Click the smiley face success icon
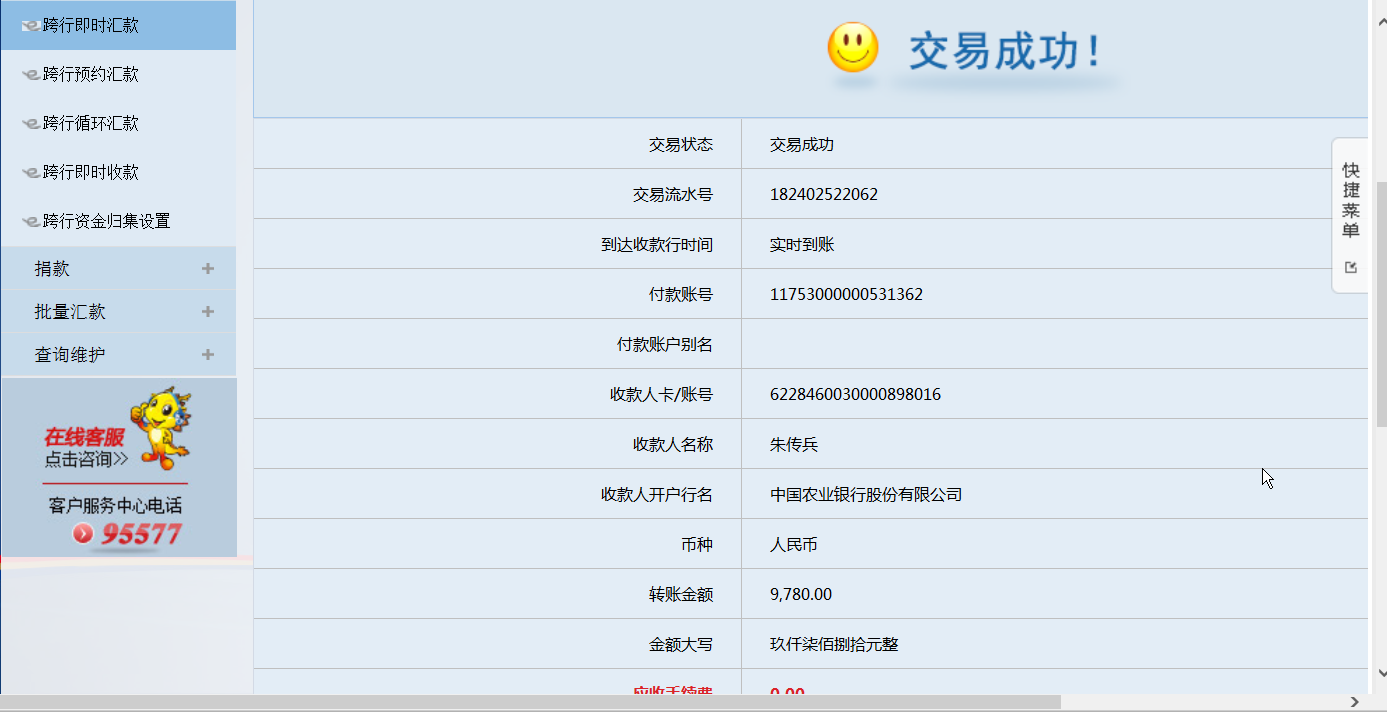This screenshot has width=1387, height=712. click(x=852, y=48)
